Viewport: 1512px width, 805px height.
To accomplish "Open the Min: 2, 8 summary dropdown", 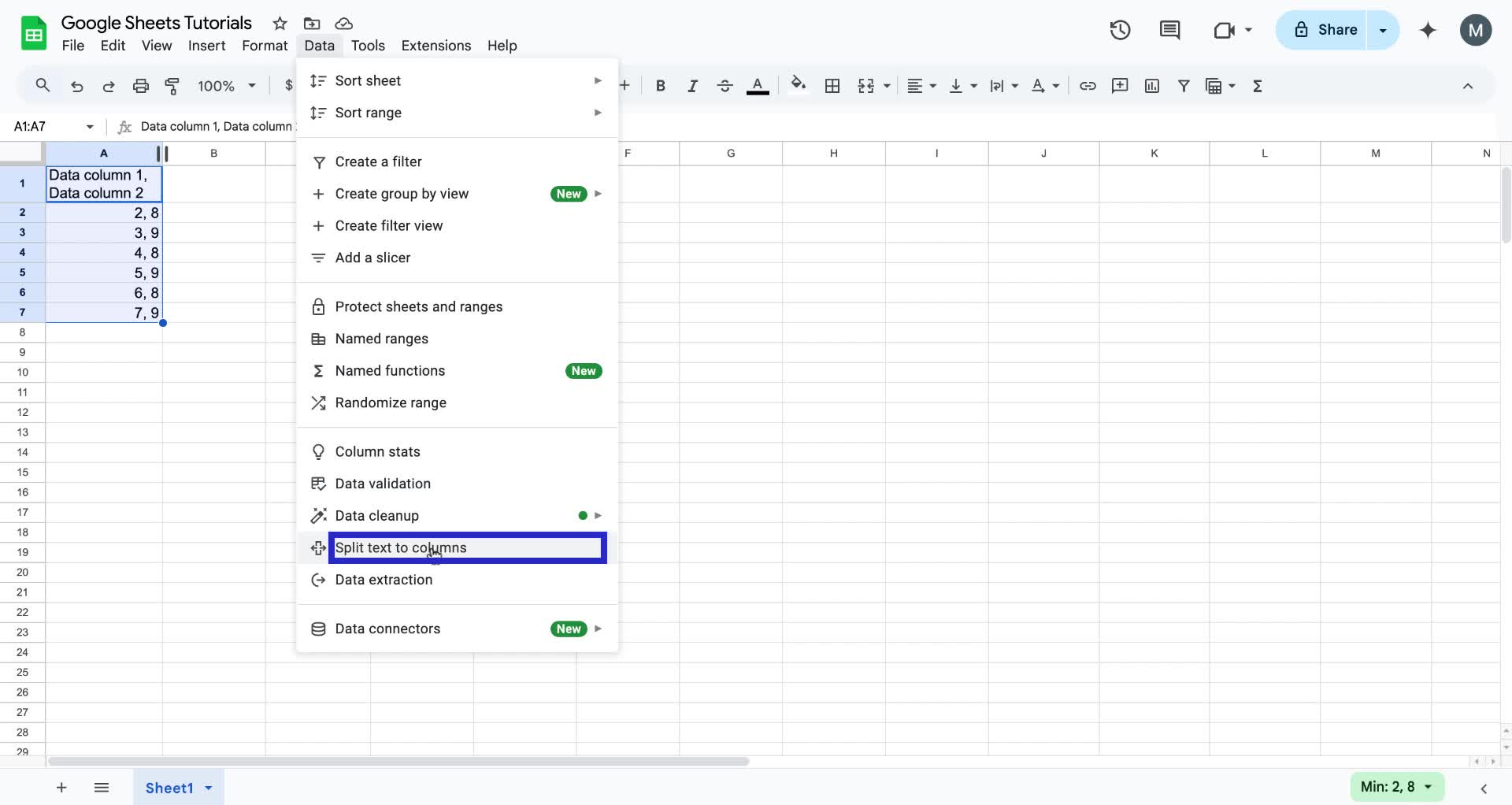I will (x=1396, y=786).
